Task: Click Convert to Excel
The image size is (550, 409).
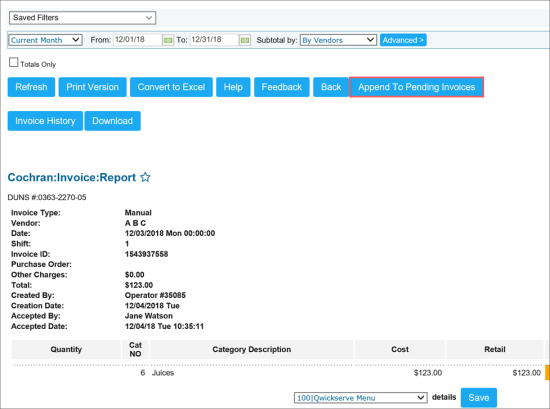Action: pos(171,87)
